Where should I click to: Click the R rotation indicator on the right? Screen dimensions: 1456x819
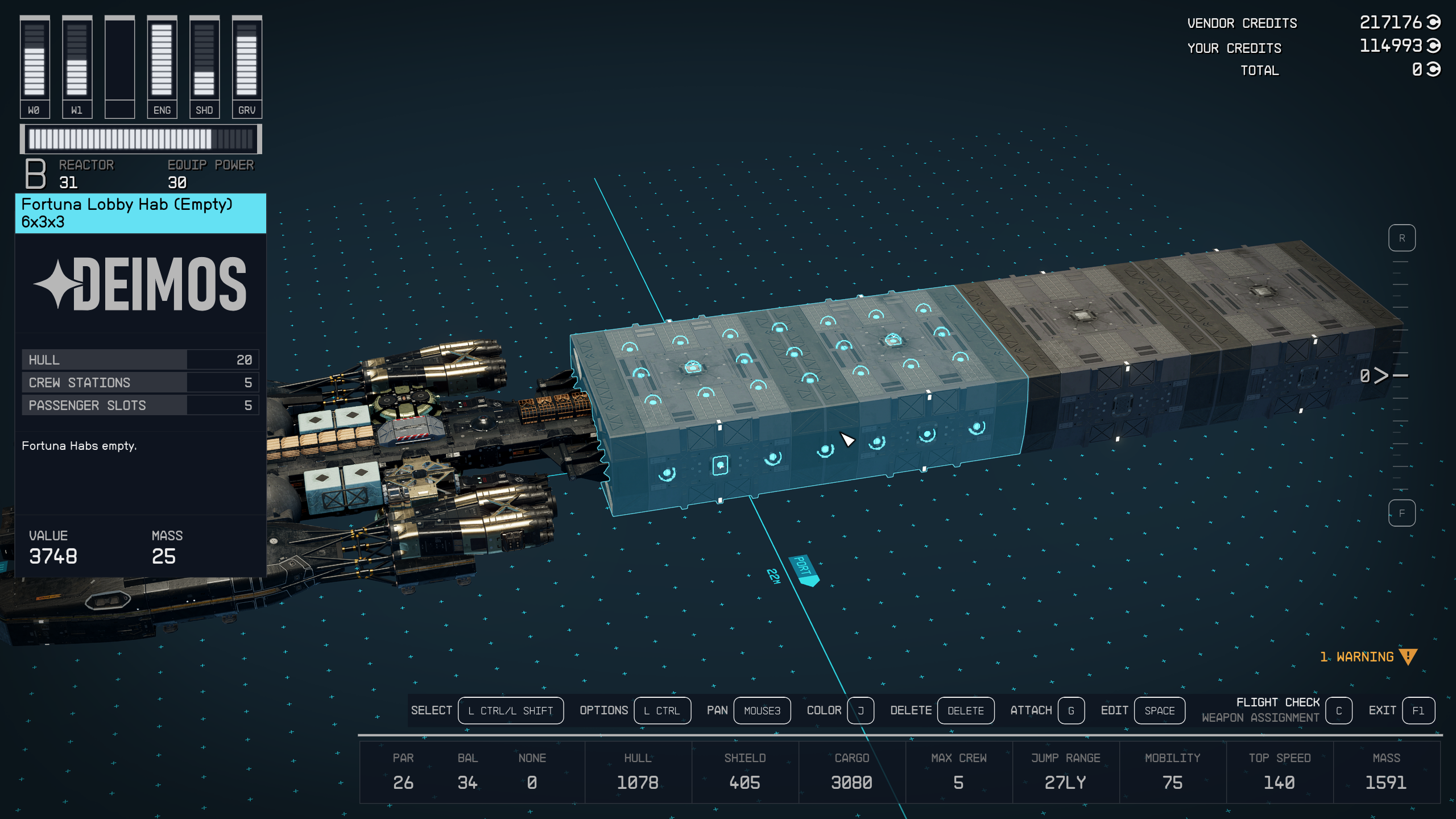point(1403,238)
